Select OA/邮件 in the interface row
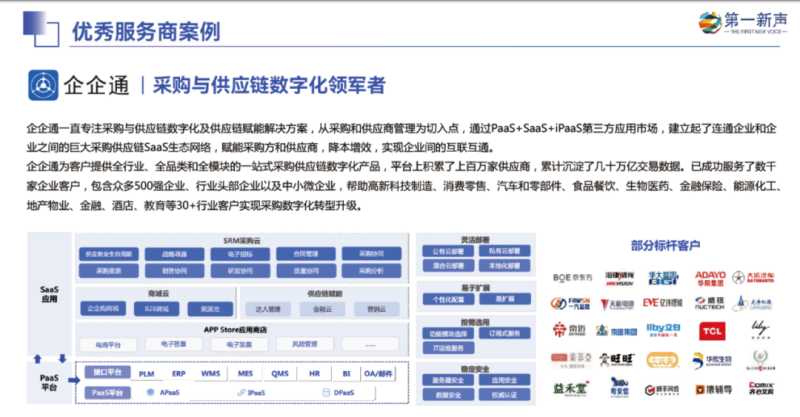 click(381, 373)
